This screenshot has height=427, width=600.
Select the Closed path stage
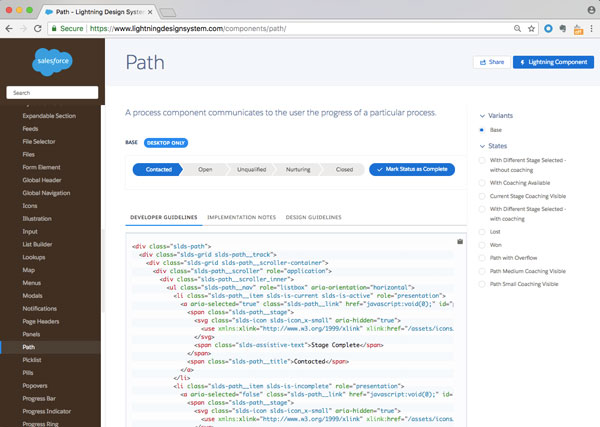(344, 169)
